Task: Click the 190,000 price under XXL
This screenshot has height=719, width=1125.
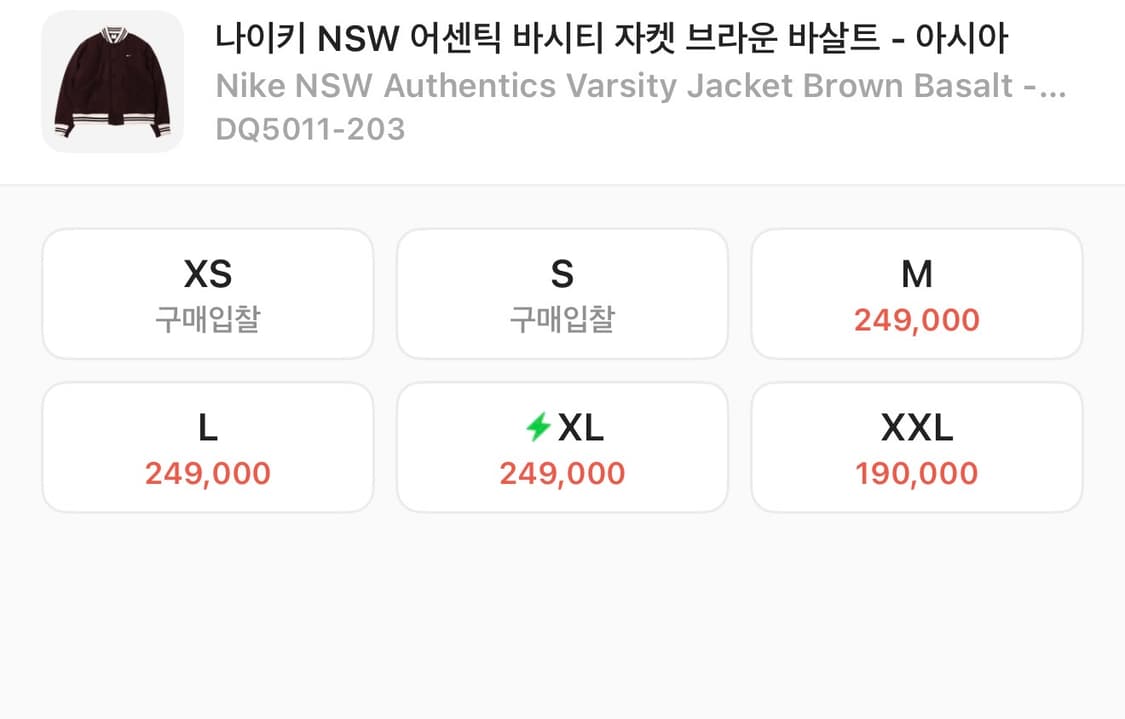Action: tap(916, 473)
